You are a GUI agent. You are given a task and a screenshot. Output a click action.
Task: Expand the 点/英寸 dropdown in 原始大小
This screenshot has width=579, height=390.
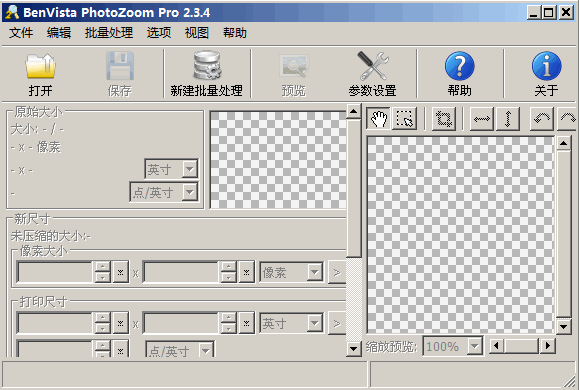tap(189, 192)
